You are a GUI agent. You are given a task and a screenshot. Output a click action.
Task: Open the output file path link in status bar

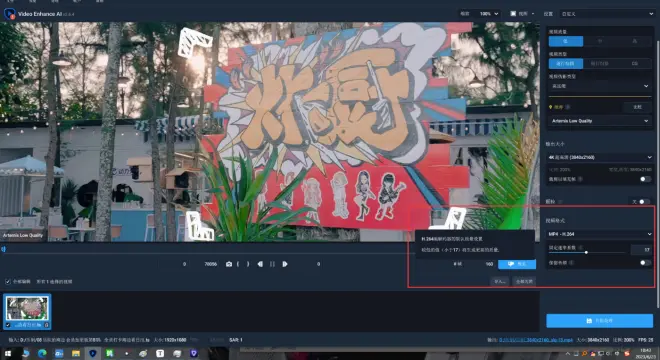coord(535,340)
